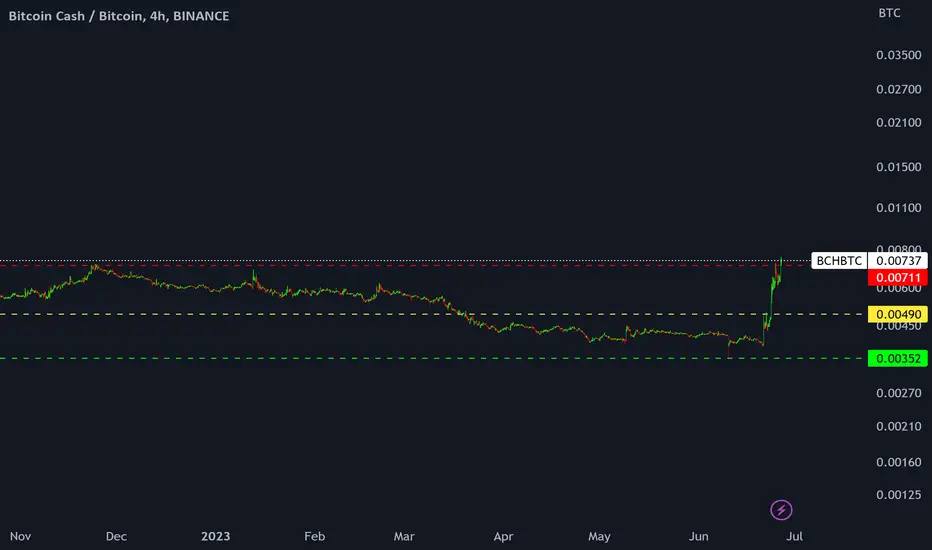
Task: Click the May label on time axis
Action: (x=599, y=536)
